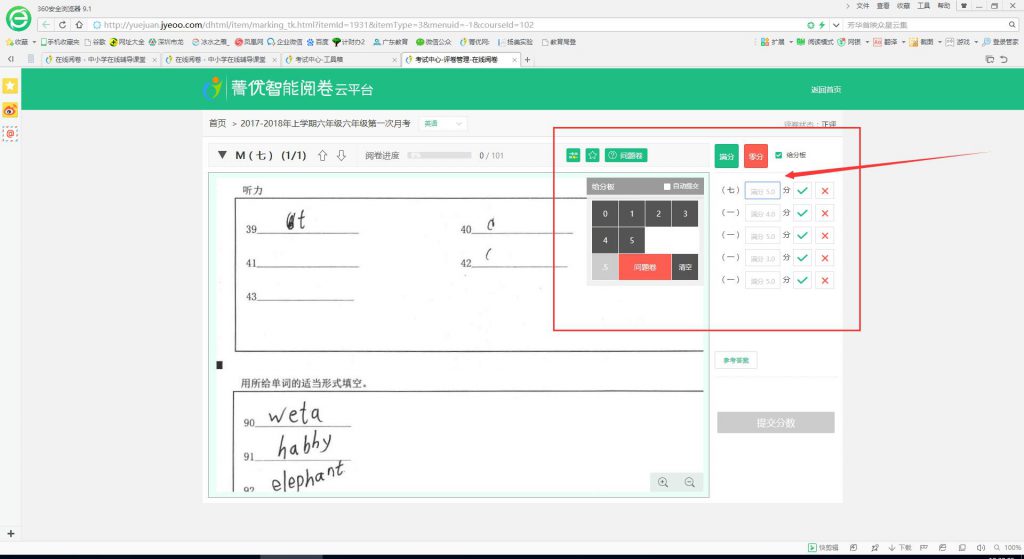Mark first score row (七) with red cross
Image resolution: width=1024 pixels, height=559 pixels.
824,190
